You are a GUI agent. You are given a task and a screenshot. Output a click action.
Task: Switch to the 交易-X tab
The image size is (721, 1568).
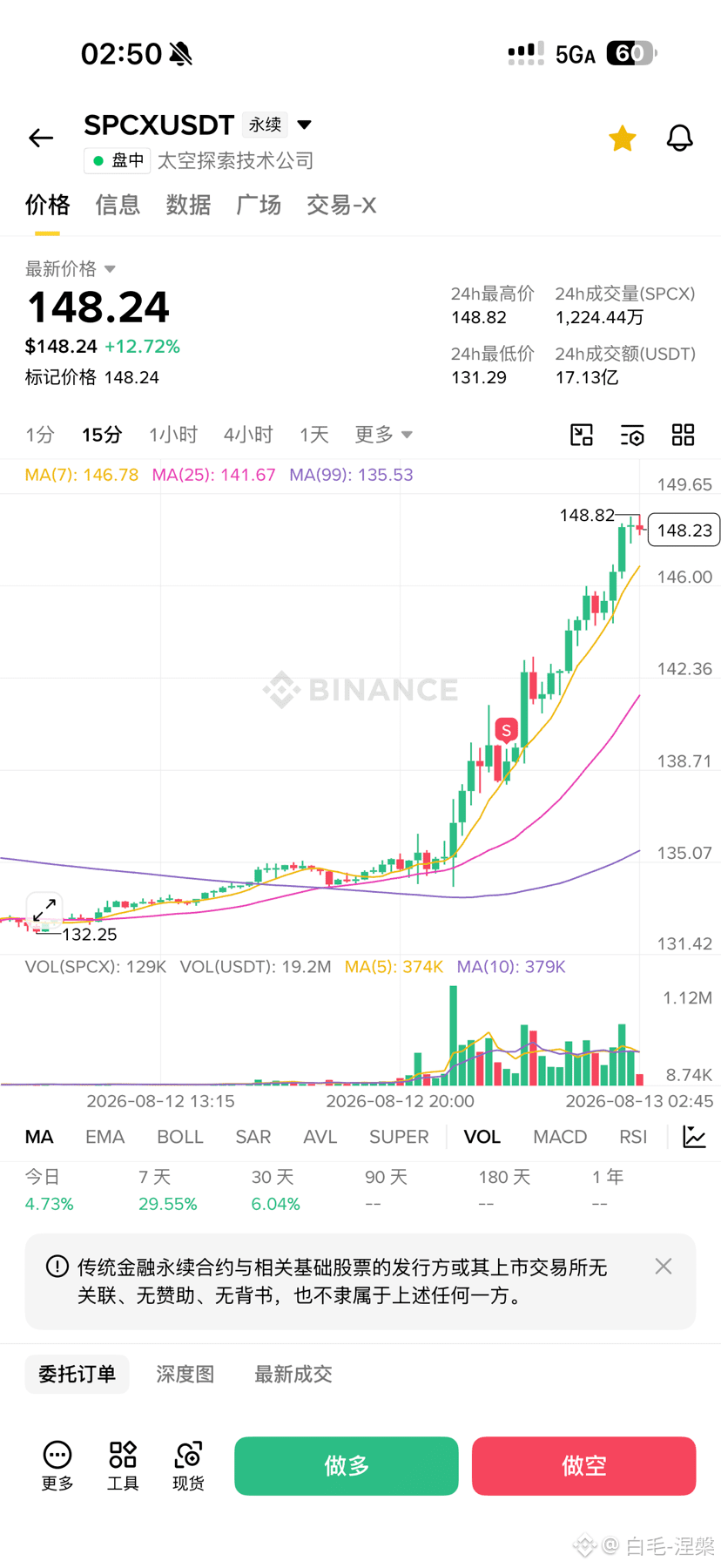click(x=341, y=205)
